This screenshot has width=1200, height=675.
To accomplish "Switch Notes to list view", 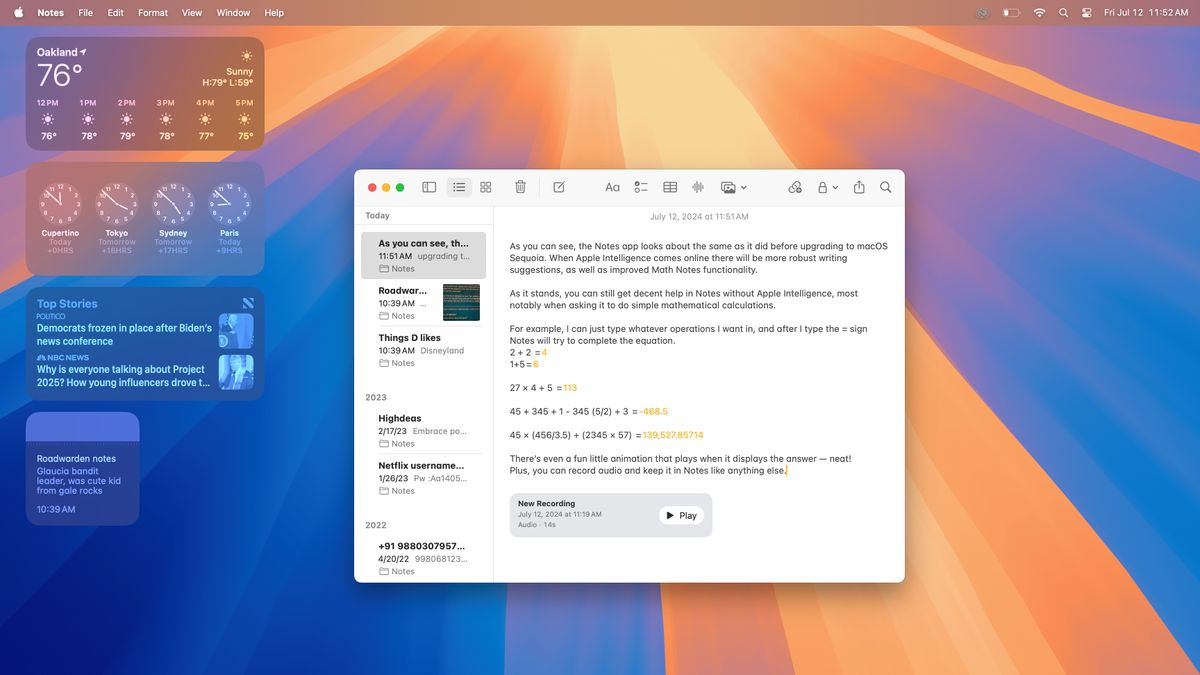I will [459, 187].
